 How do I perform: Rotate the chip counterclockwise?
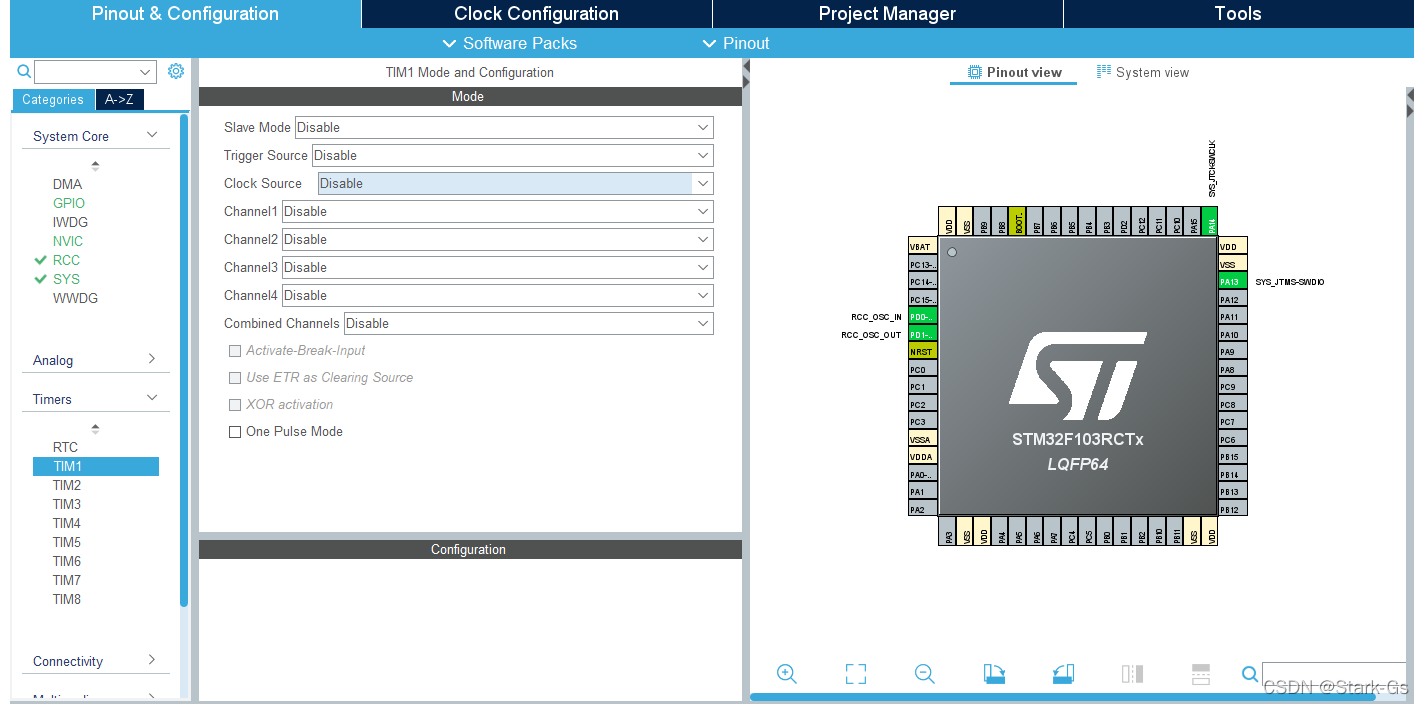pos(1064,674)
